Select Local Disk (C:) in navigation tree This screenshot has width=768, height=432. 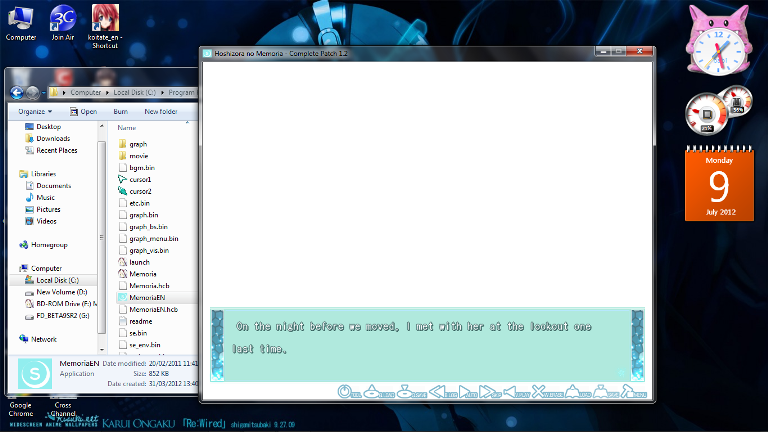coord(57,280)
